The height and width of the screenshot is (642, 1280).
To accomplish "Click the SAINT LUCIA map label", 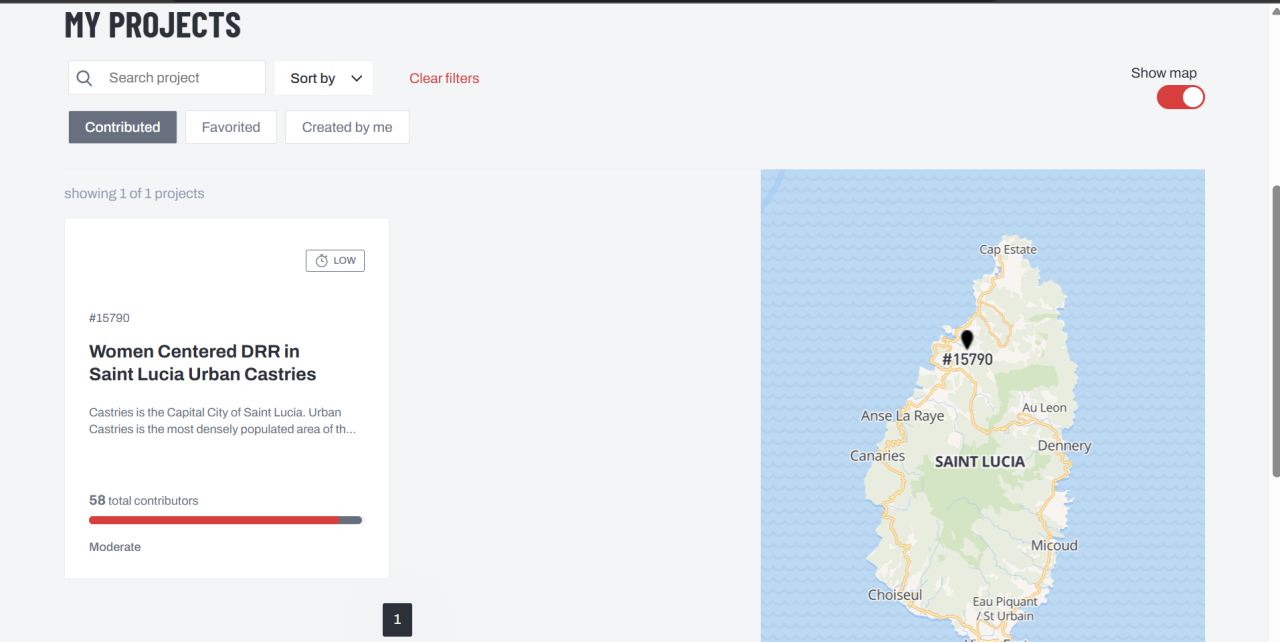I will tap(980, 462).
